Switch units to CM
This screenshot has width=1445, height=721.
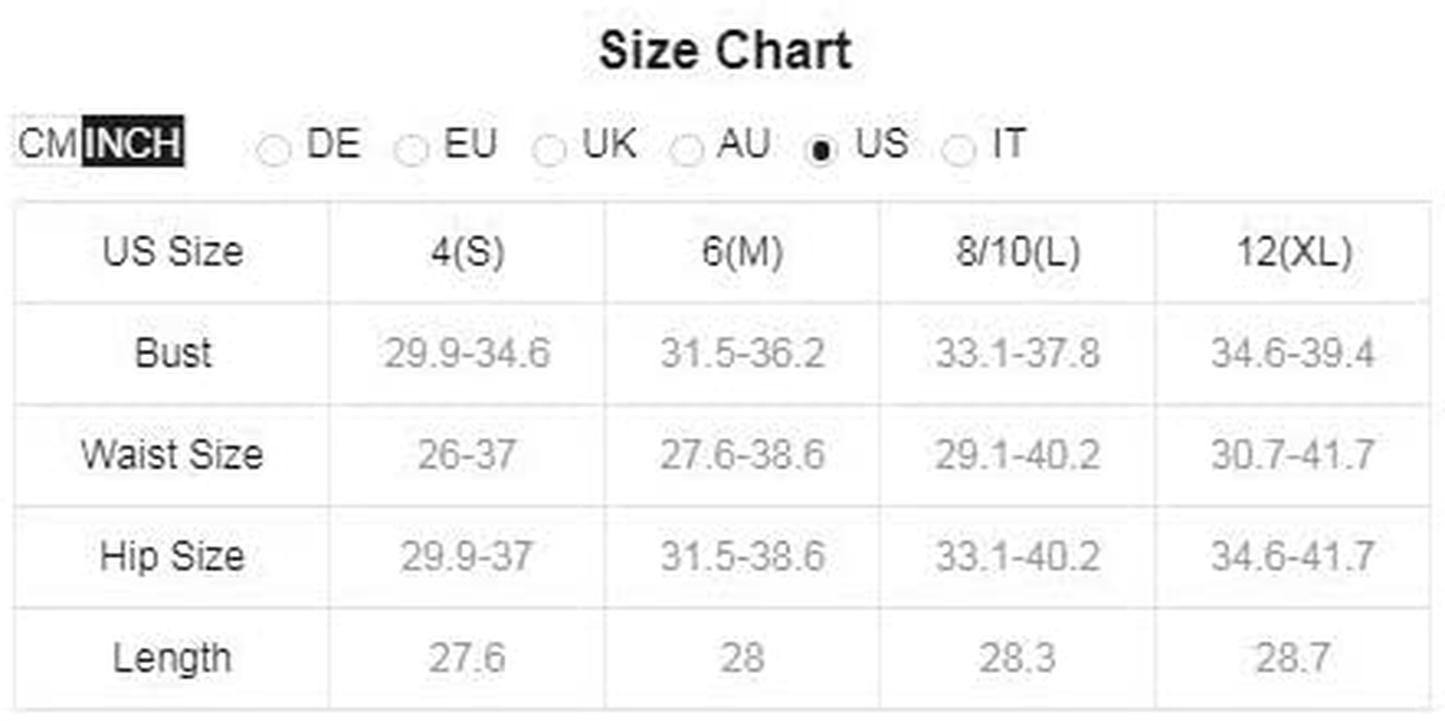47,143
